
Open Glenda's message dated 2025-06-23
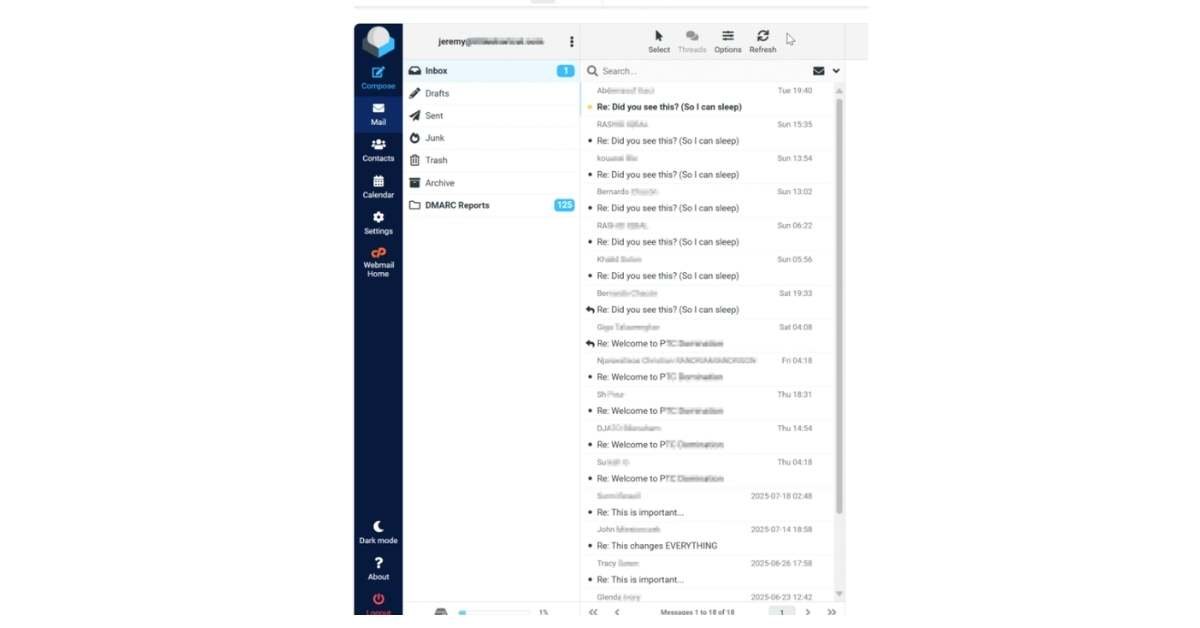[x=705, y=597]
